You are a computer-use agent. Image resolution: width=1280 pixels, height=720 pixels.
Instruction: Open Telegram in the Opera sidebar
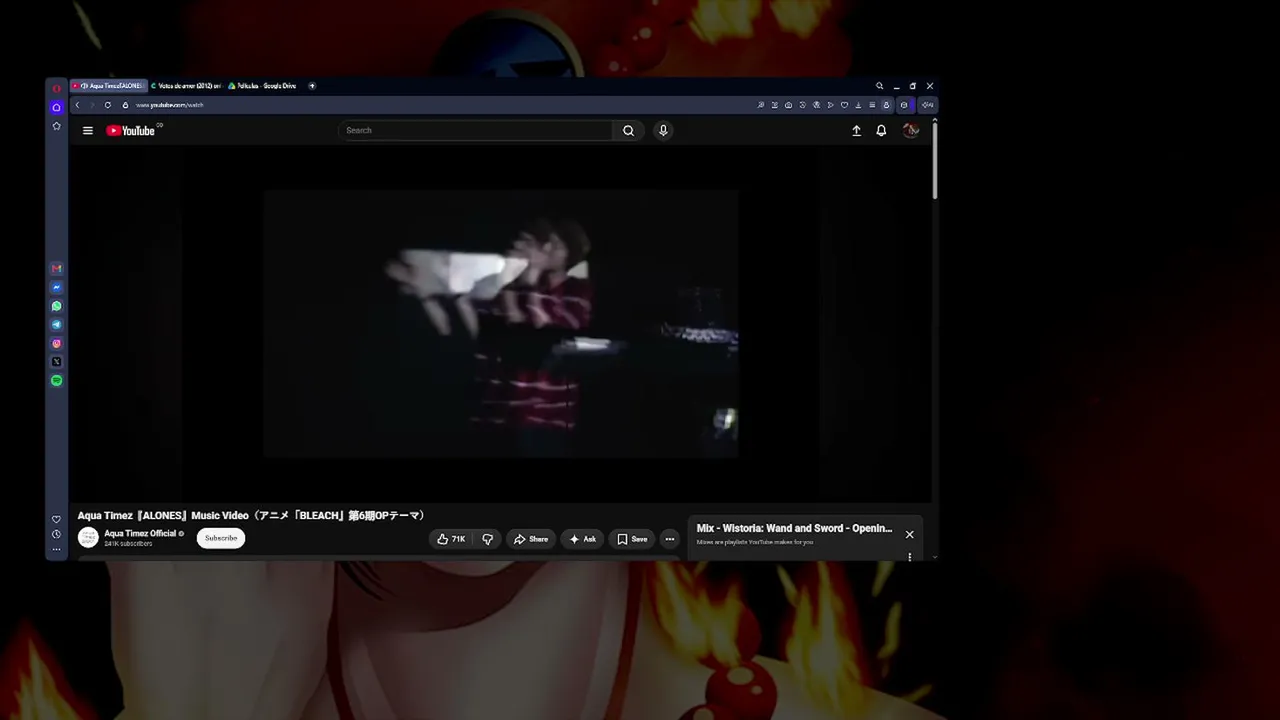coord(56,325)
